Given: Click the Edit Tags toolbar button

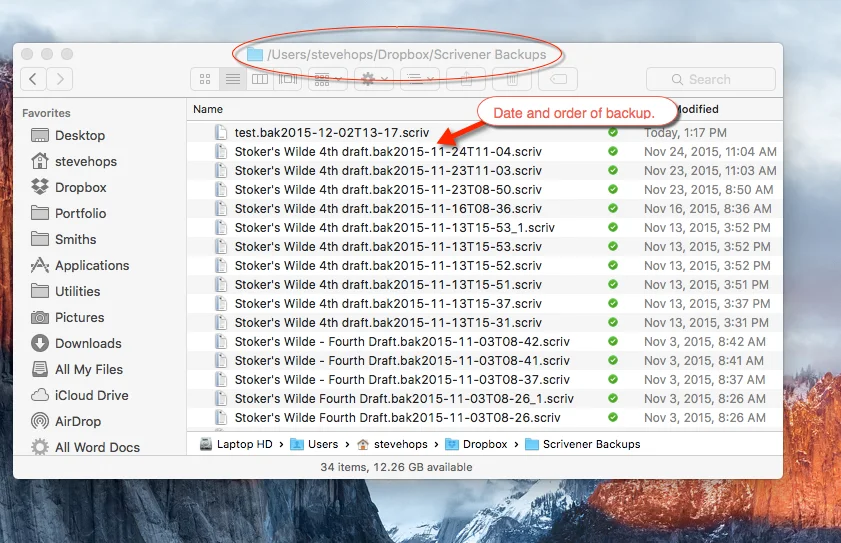Looking at the screenshot, I should (x=558, y=79).
